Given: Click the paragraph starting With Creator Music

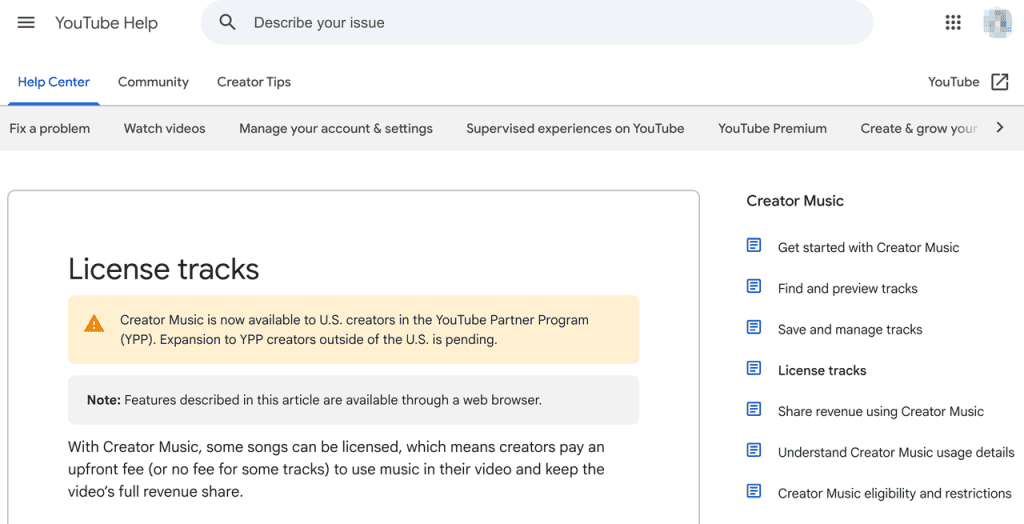Looking at the screenshot, I should 336,469.
